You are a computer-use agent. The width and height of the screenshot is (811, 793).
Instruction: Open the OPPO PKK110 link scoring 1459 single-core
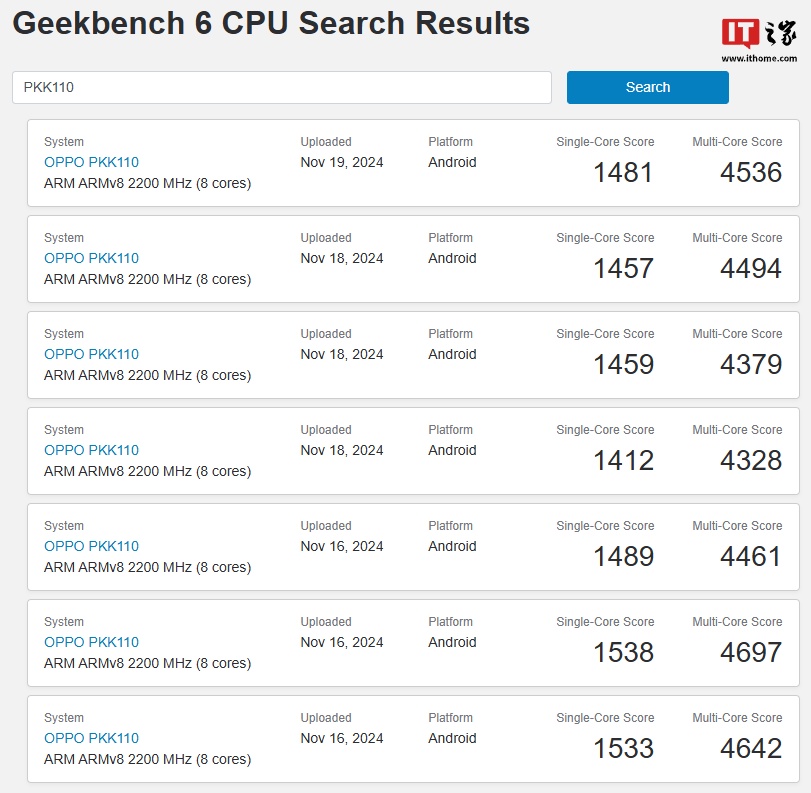pos(91,354)
